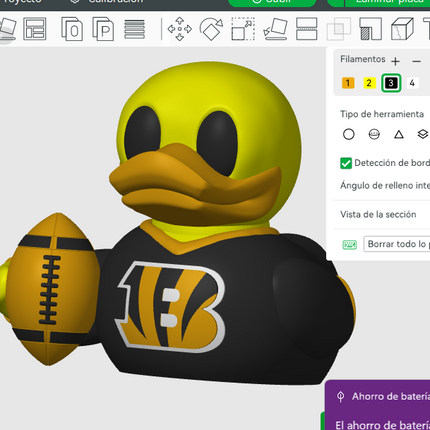This screenshot has width=430, height=430.
Task: Toggle the Detección de bordes checkbox
Action: pos(346,163)
